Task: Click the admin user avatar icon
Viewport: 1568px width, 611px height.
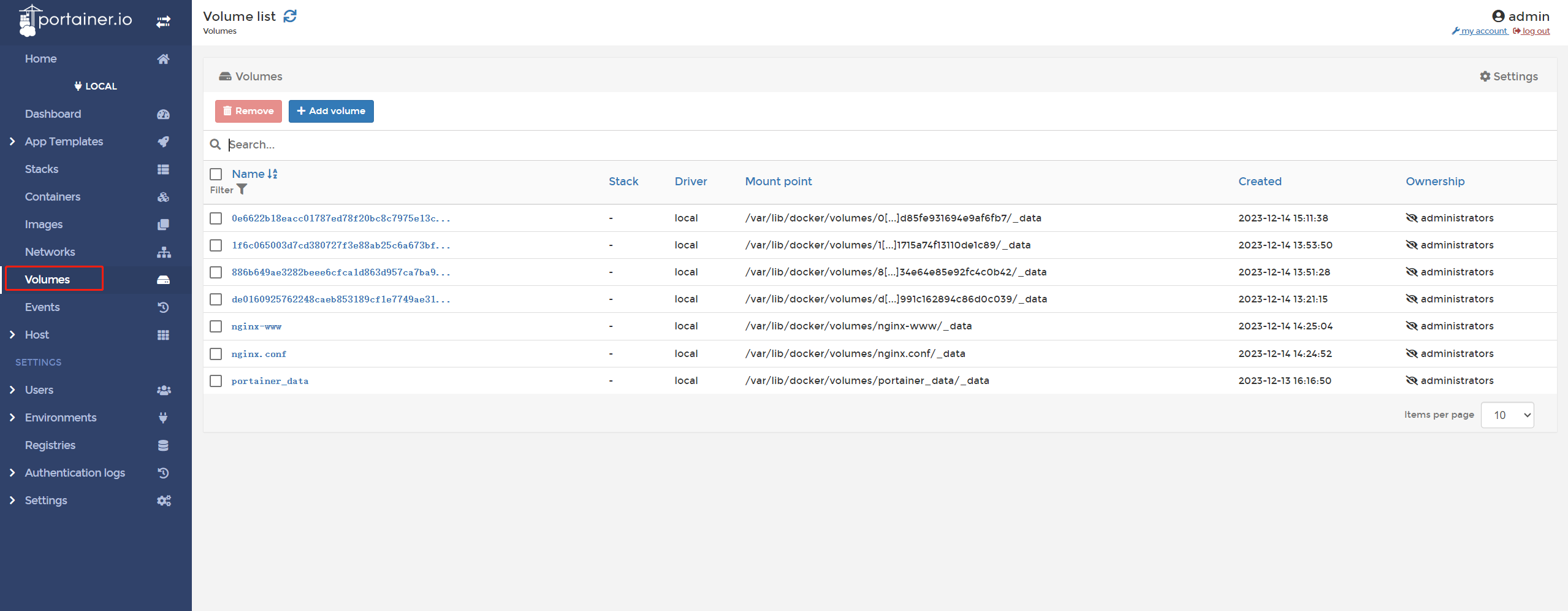Action: (1498, 17)
